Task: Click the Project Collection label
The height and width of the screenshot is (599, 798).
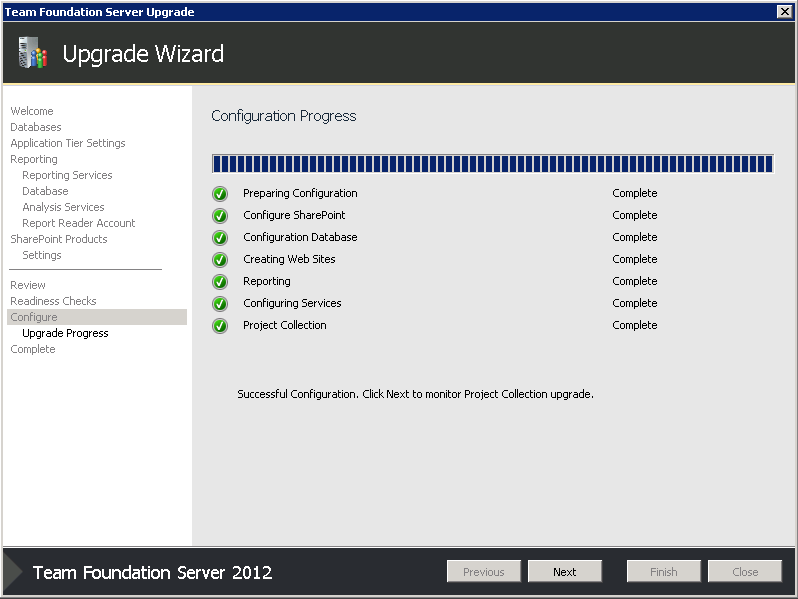Action: (284, 325)
